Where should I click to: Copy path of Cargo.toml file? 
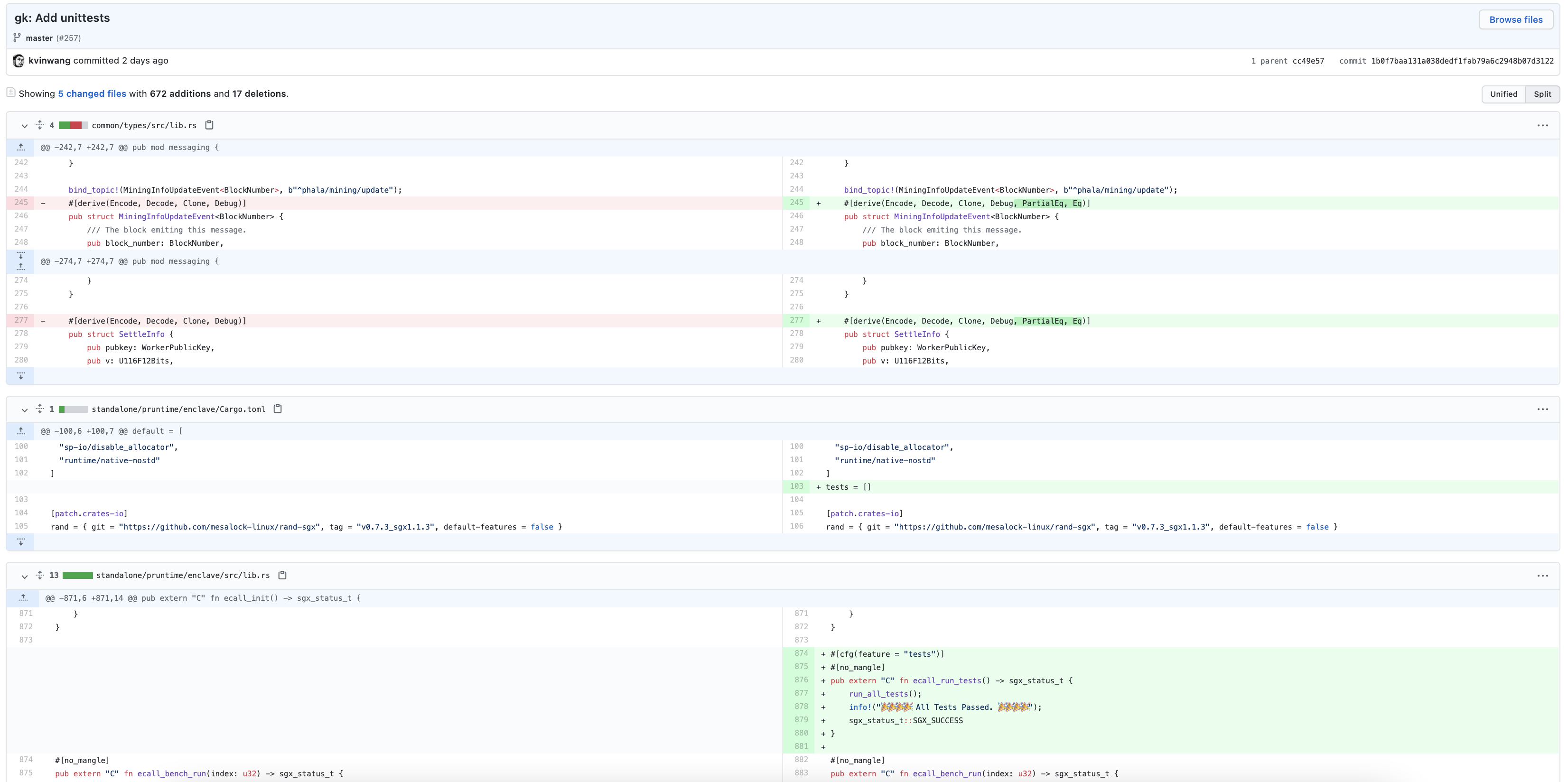click(x=278, y=409)
